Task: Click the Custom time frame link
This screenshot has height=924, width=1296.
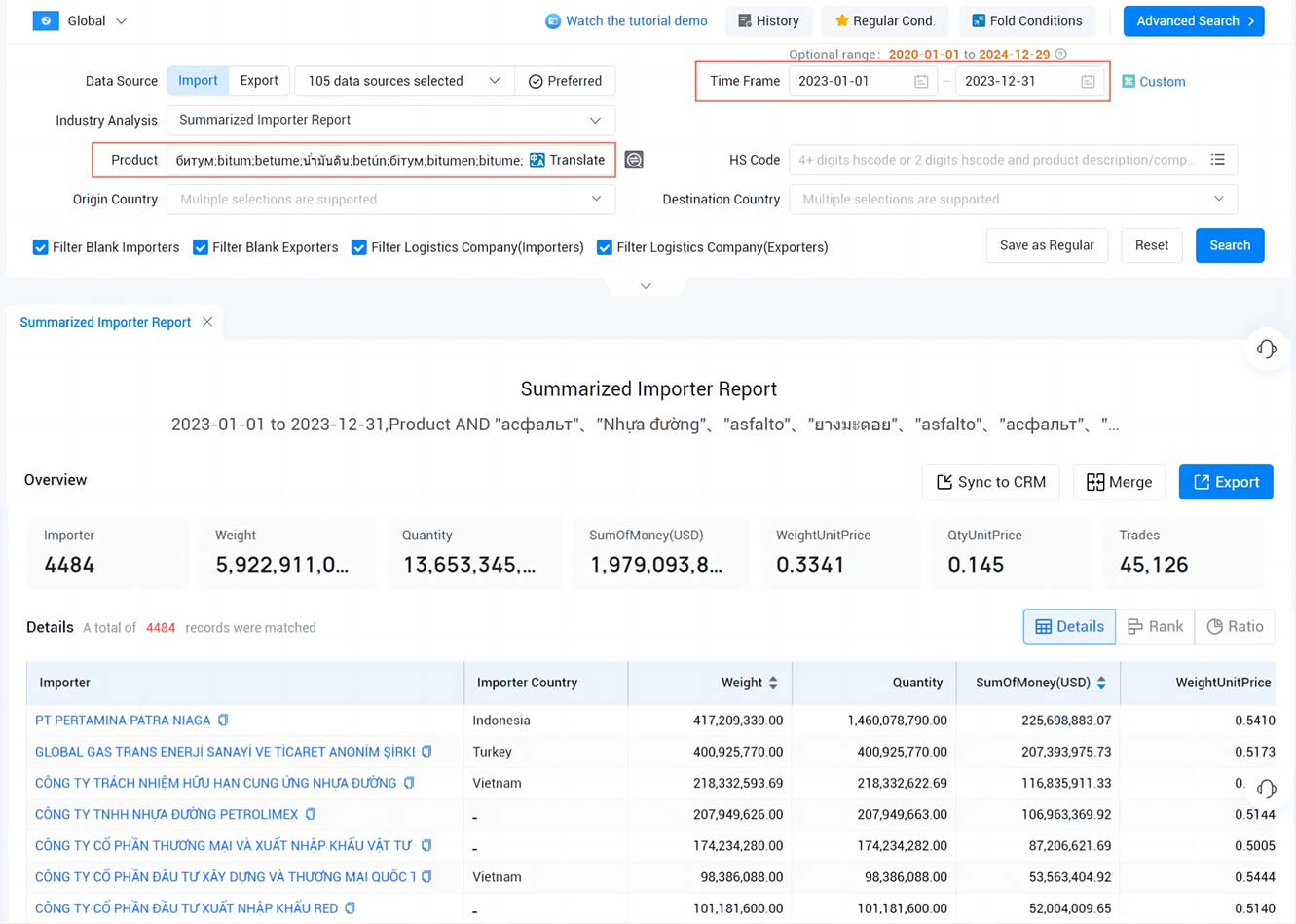Action: 1154,82
